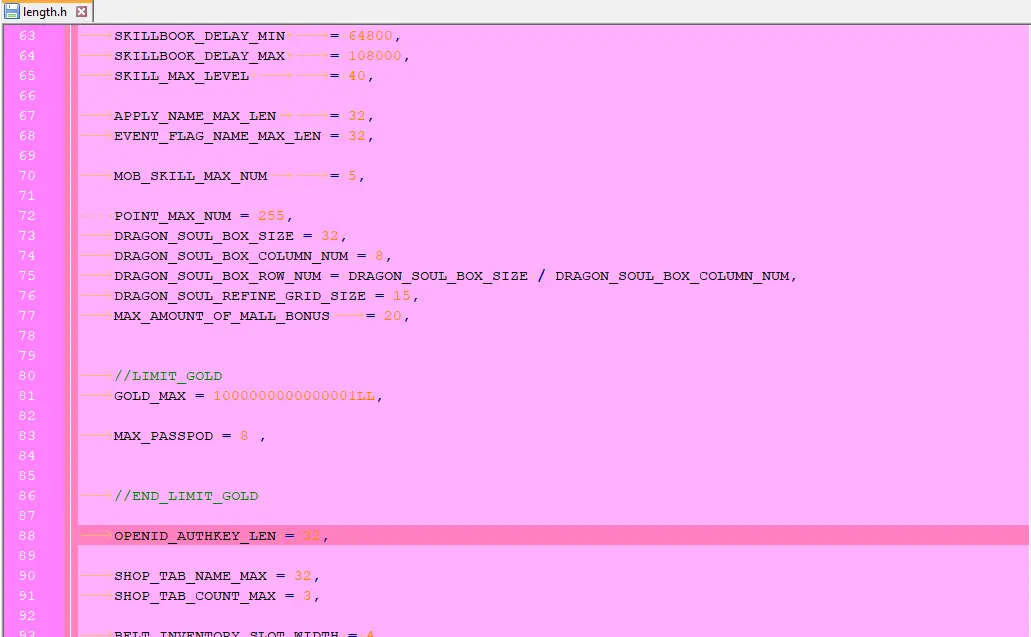Screen dimensions: 1031x637
Task: Click the //LIMIT_GOLD comment
Action: (x=167, y=376)
